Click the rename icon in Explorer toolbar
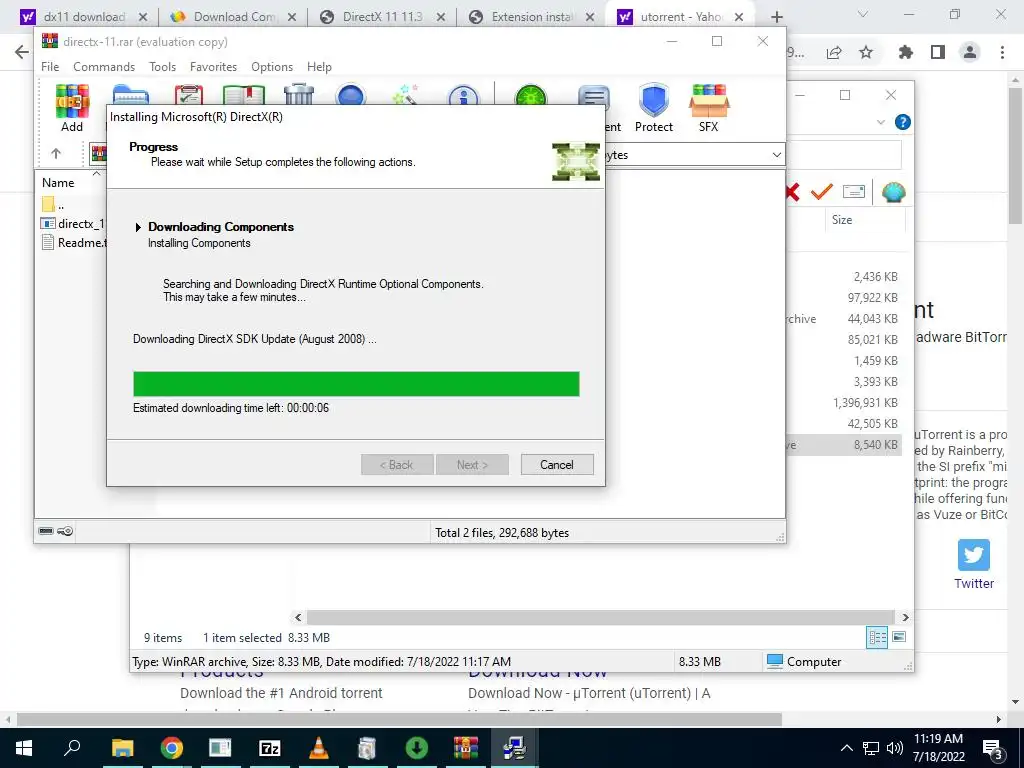Screen dimensions: 1024x768 tap(854, 191)
